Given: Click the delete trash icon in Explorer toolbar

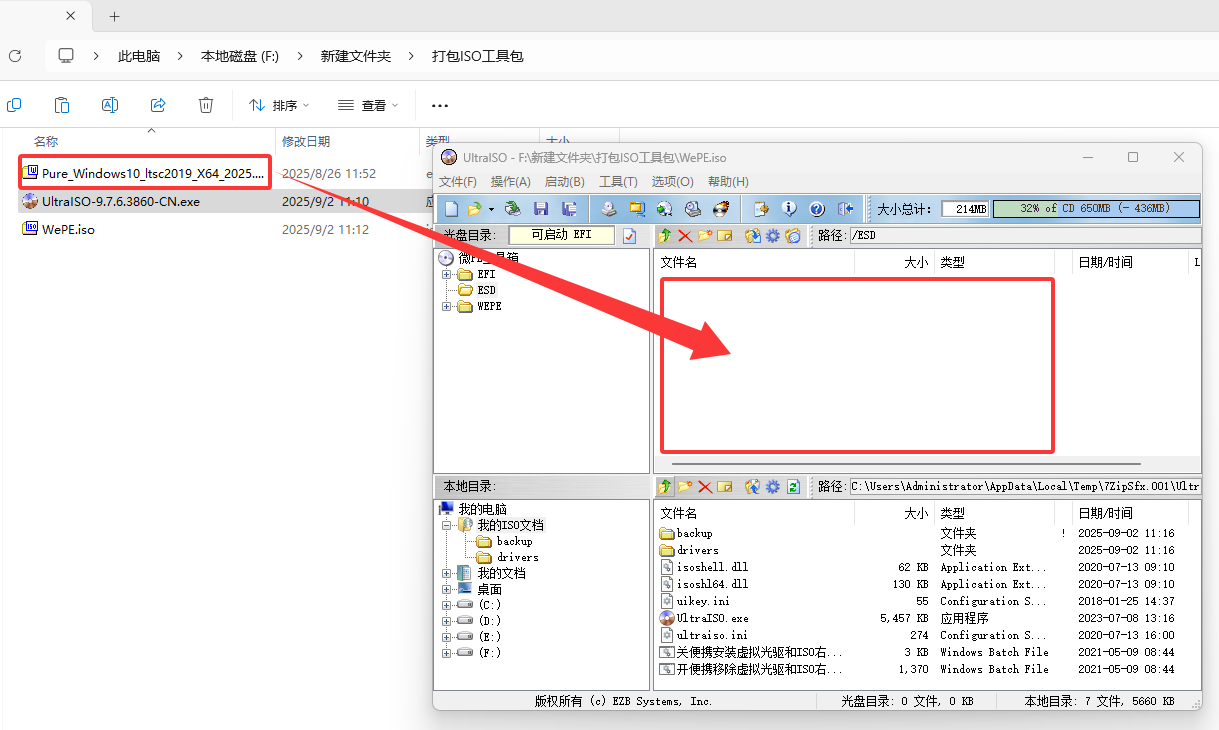Looking at the screenshot, I should pyautogui.click(x=205, y=105).
